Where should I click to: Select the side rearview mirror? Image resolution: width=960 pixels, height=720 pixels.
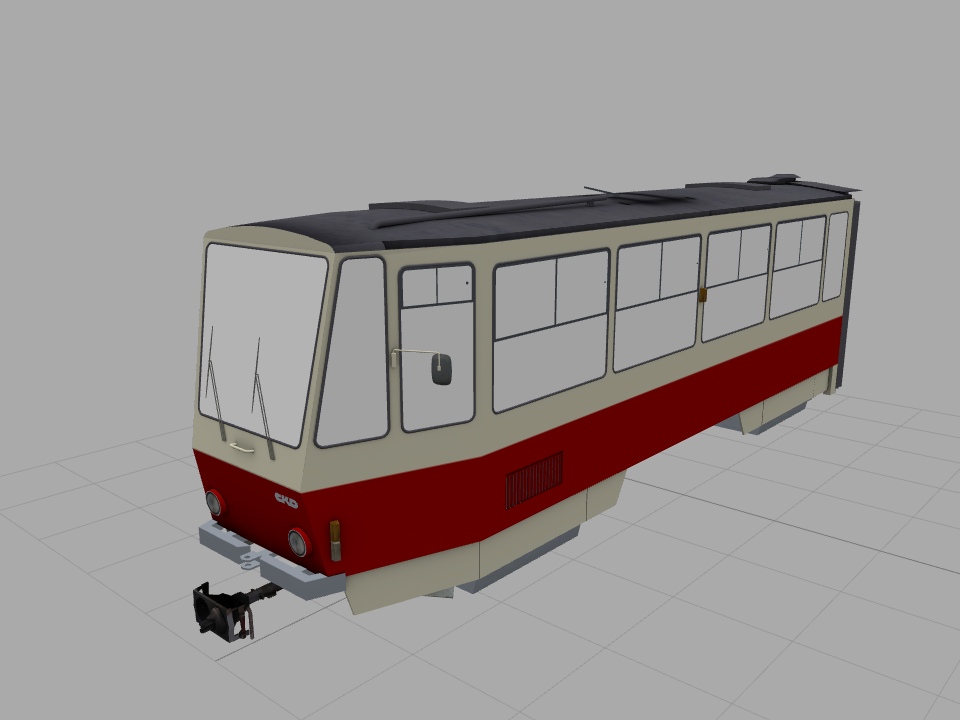[441, 369]
